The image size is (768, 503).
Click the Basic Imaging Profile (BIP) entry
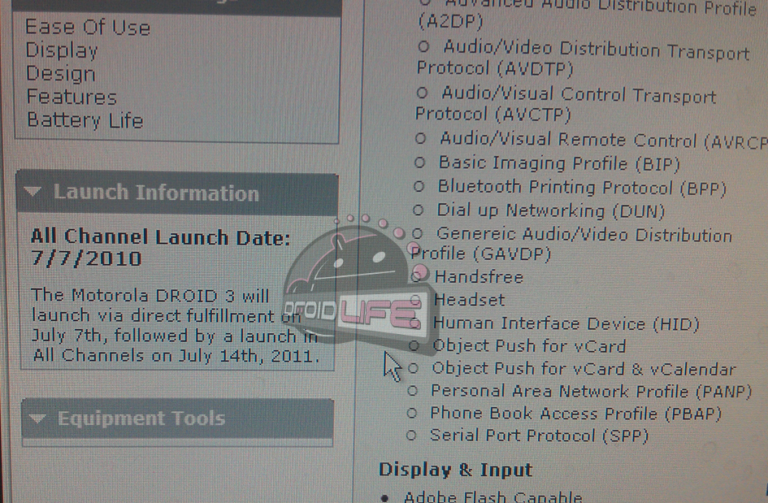pos(559,163)
